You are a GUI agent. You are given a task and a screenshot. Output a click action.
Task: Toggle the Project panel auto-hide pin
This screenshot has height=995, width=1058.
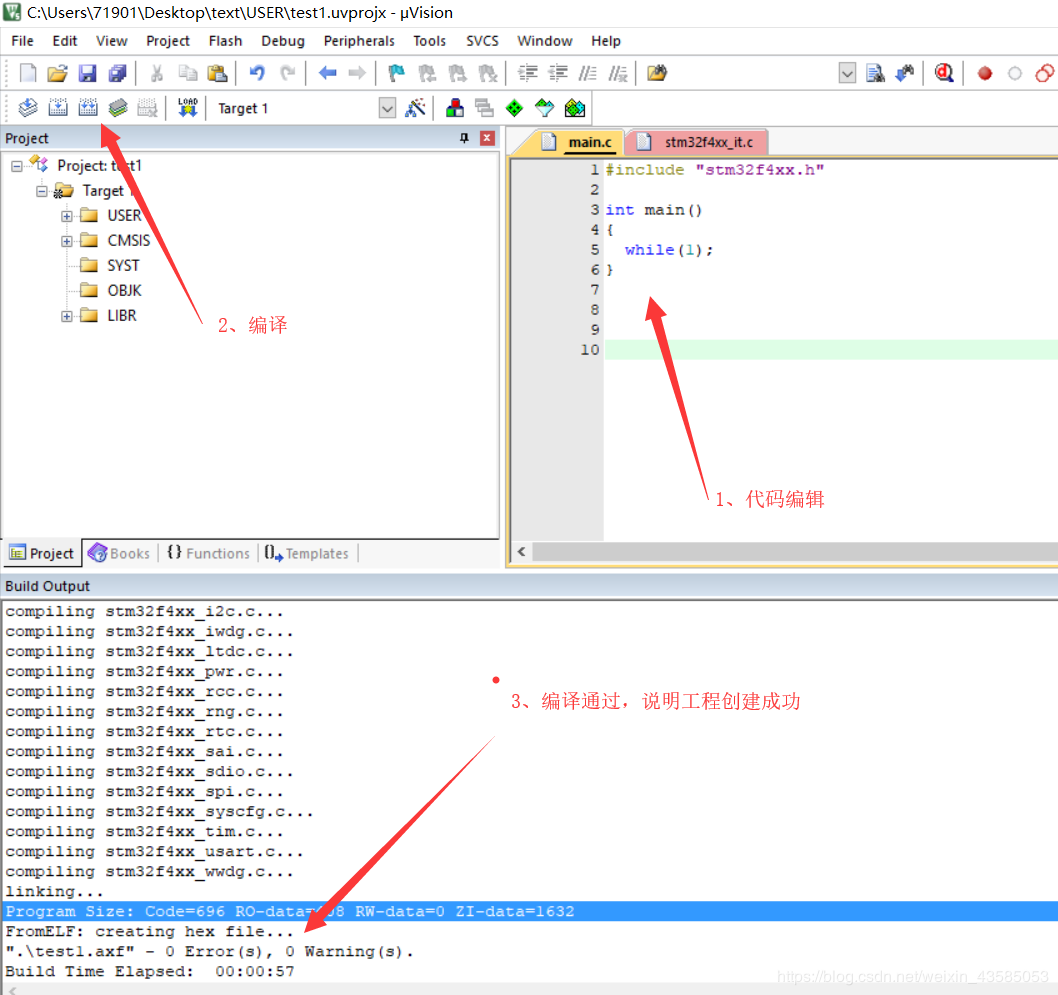pos(464,138)
